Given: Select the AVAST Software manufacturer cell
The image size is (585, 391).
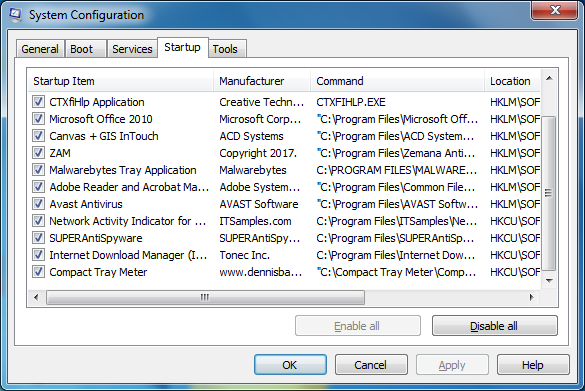Looking at the screenshot, I should tap(259, 204).
